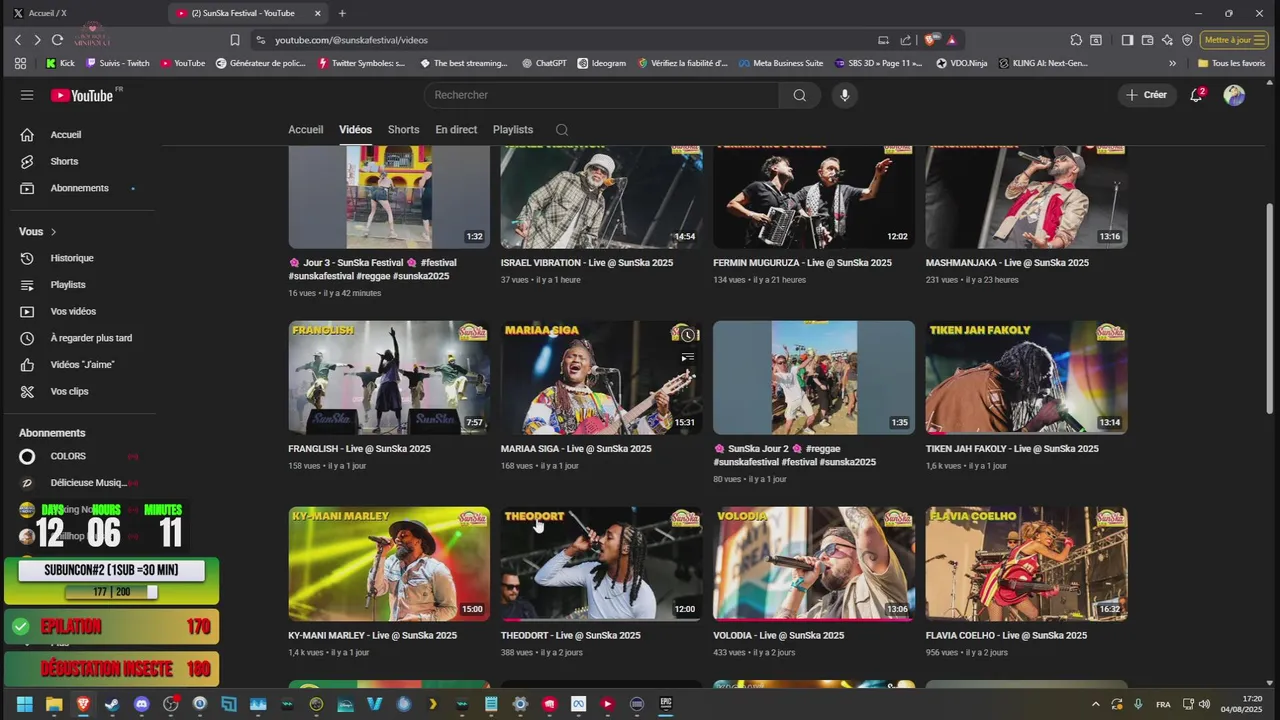The width and height of the screenshot is (1280, 720).
Task: Open the Ideogram bookmark
Action: [x=601, y=63]
